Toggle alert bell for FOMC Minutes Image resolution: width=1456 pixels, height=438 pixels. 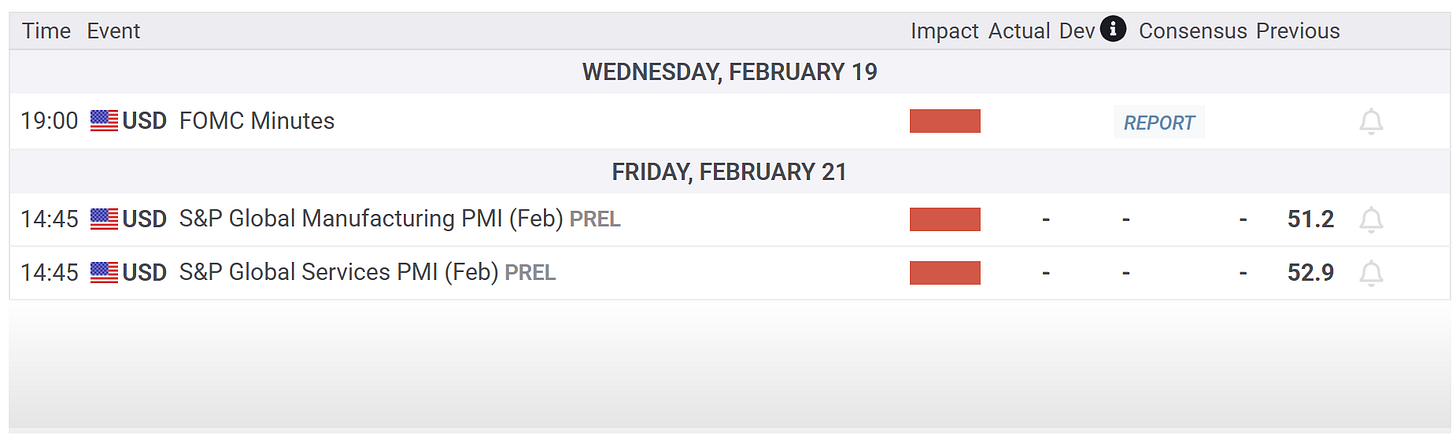pyautogui.click(x=1371, y=122)
